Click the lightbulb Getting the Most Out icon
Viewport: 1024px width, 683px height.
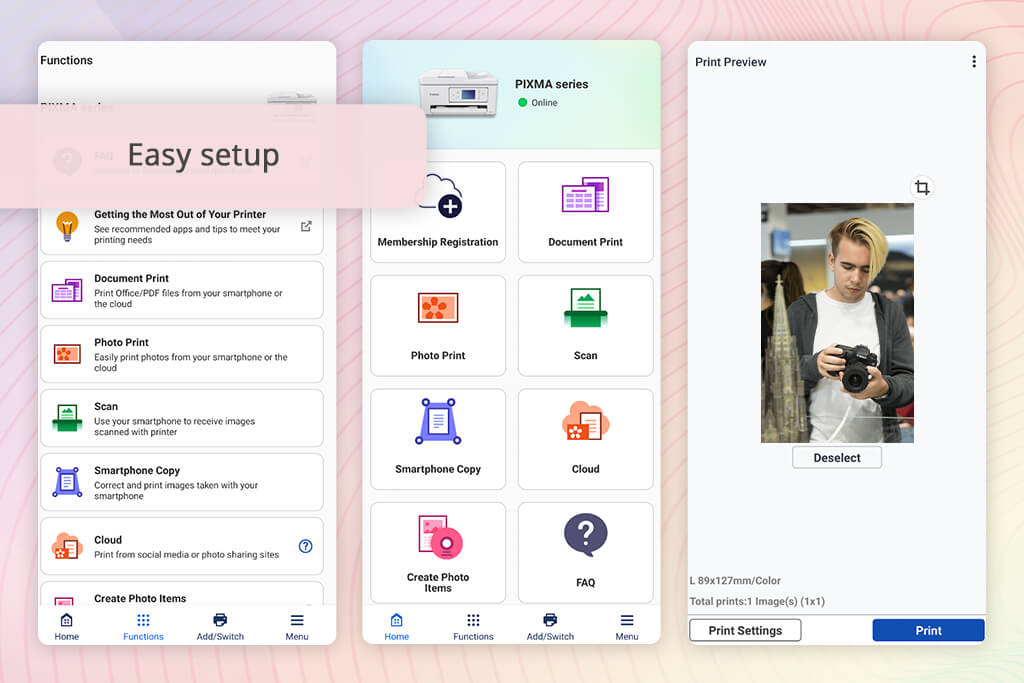point(67,226)
